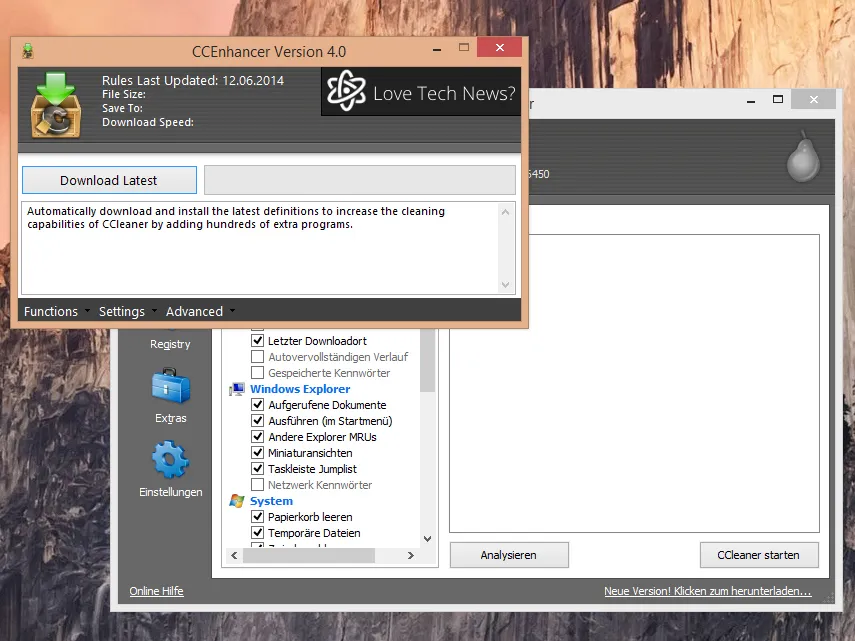Click the Piriform pear logo in CCleaner

click(803, 156)
